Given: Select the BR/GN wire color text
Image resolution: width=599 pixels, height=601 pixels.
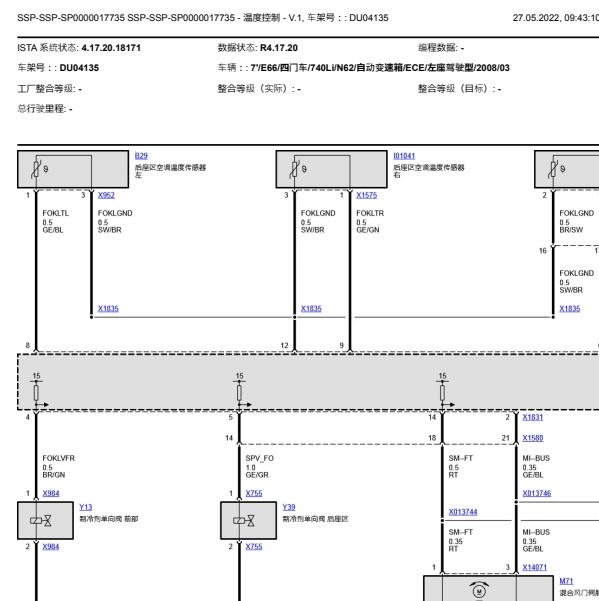Looking at the screenshot, I should point(54,475).
